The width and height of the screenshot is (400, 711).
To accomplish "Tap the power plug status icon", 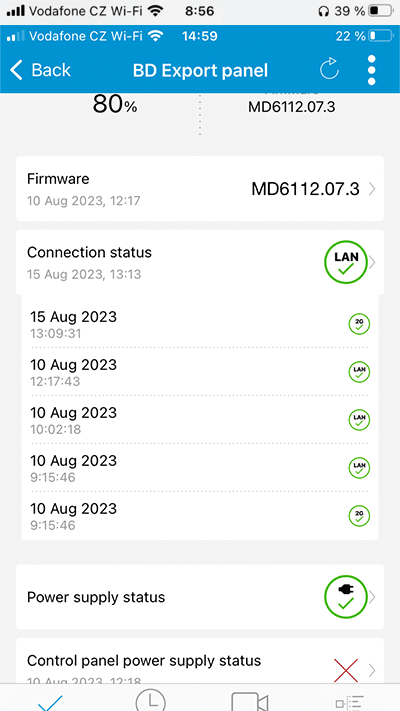I will [346, 597].
